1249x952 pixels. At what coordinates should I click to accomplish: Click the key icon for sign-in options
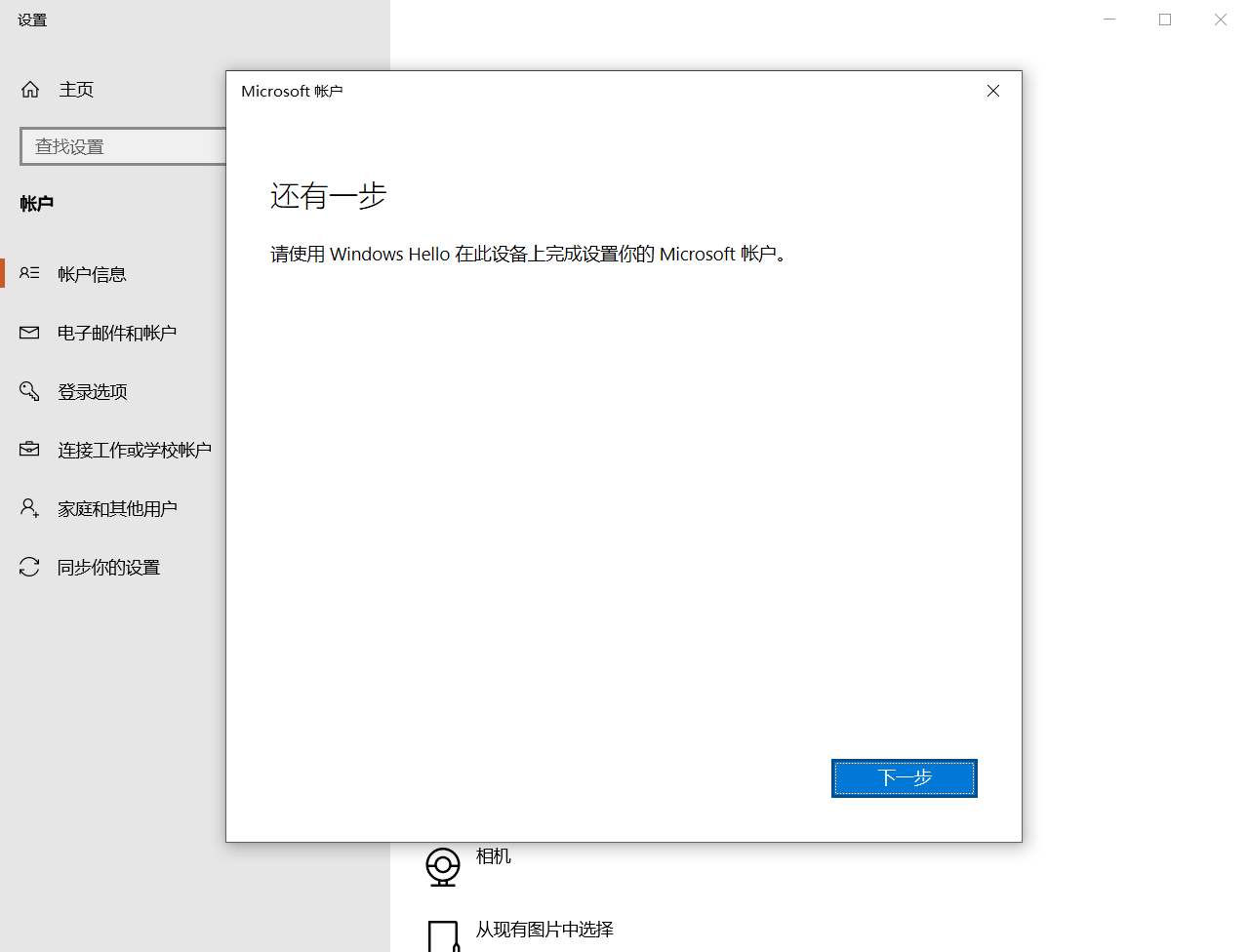pos(29,391)
